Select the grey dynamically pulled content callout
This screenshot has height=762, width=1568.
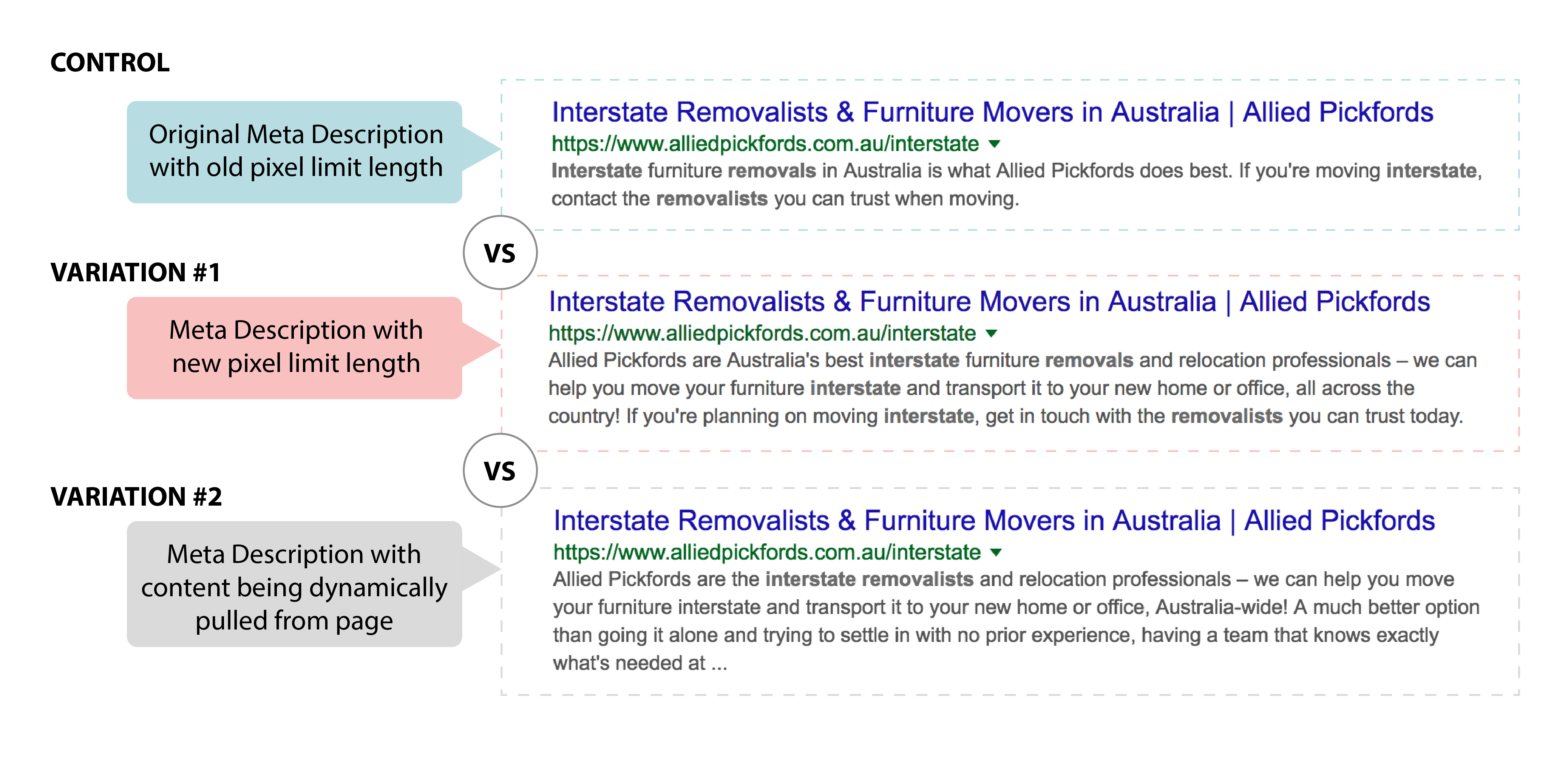click(x=295, y=584)
